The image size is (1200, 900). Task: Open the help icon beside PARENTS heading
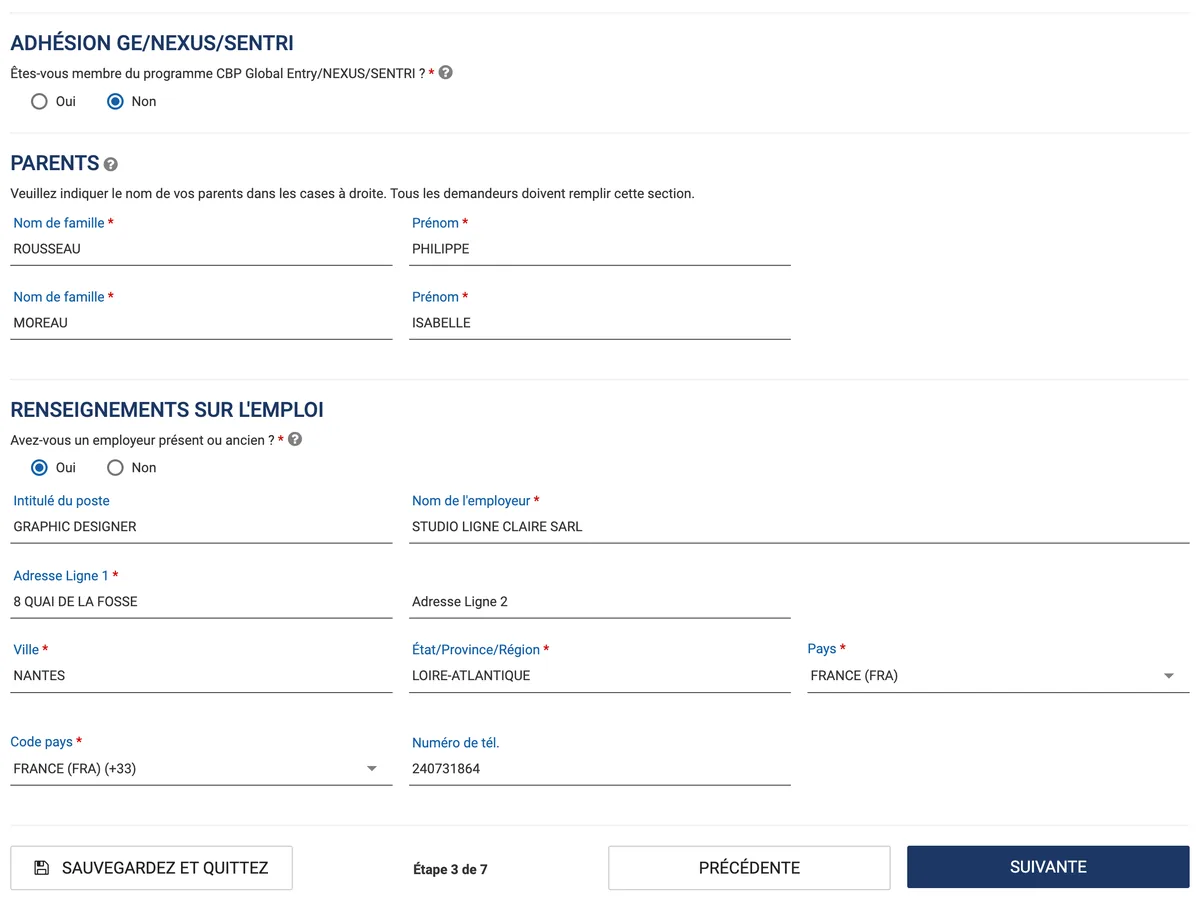(110, 164)
